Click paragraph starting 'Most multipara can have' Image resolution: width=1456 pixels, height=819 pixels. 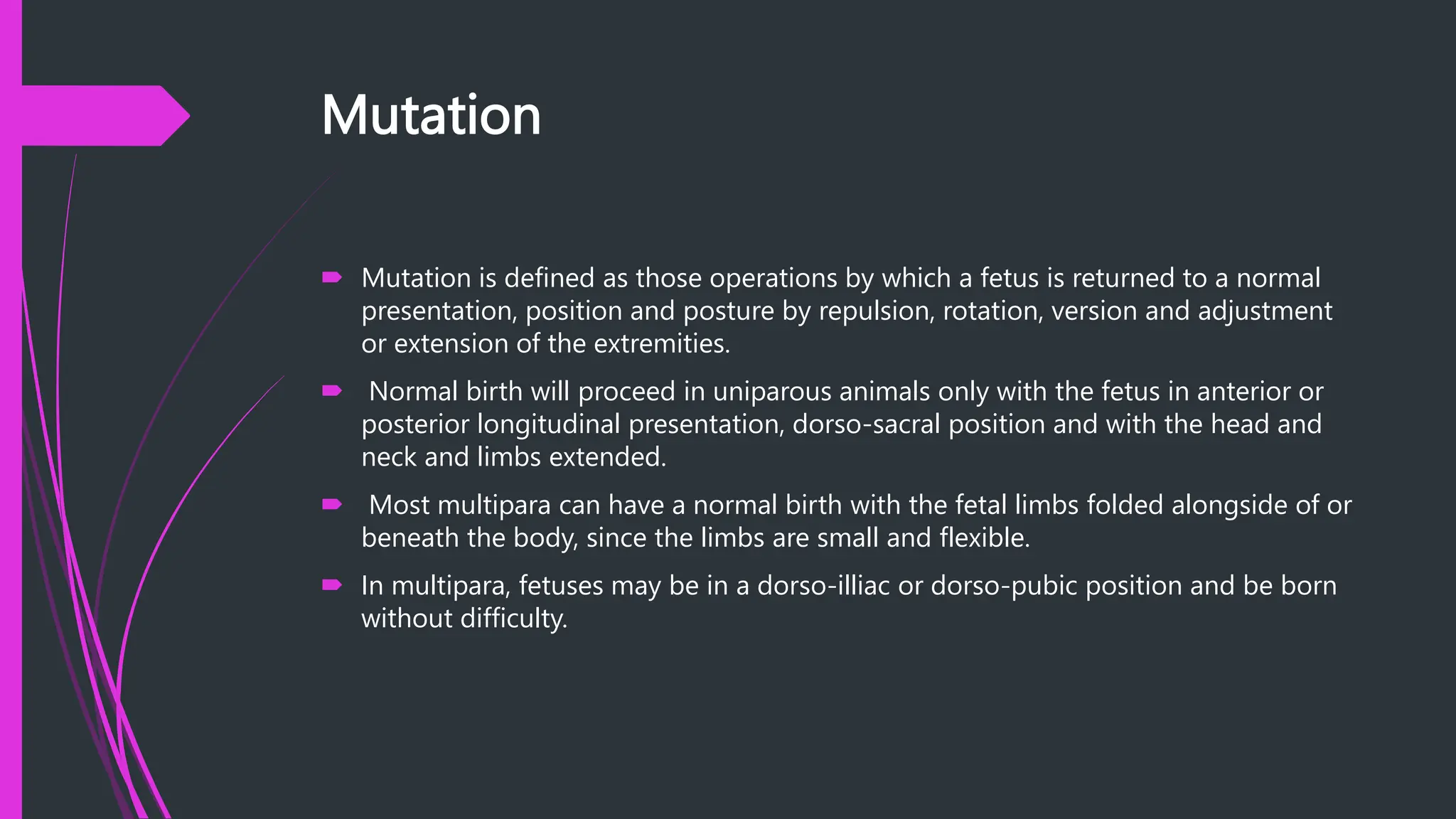tap(857, 521)
